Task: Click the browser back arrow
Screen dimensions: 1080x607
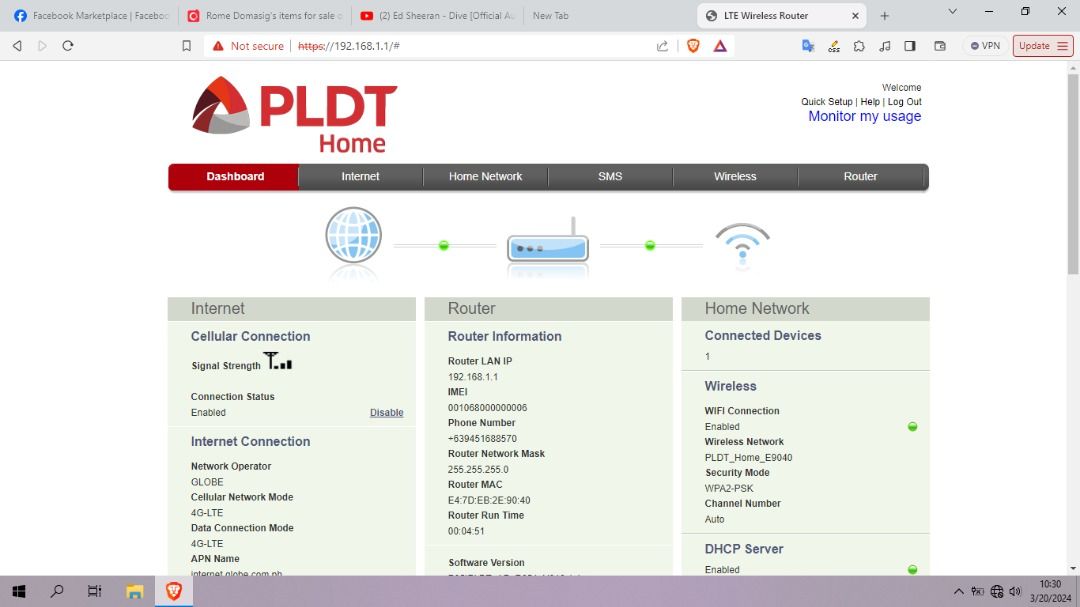Action: pos(17,45)
